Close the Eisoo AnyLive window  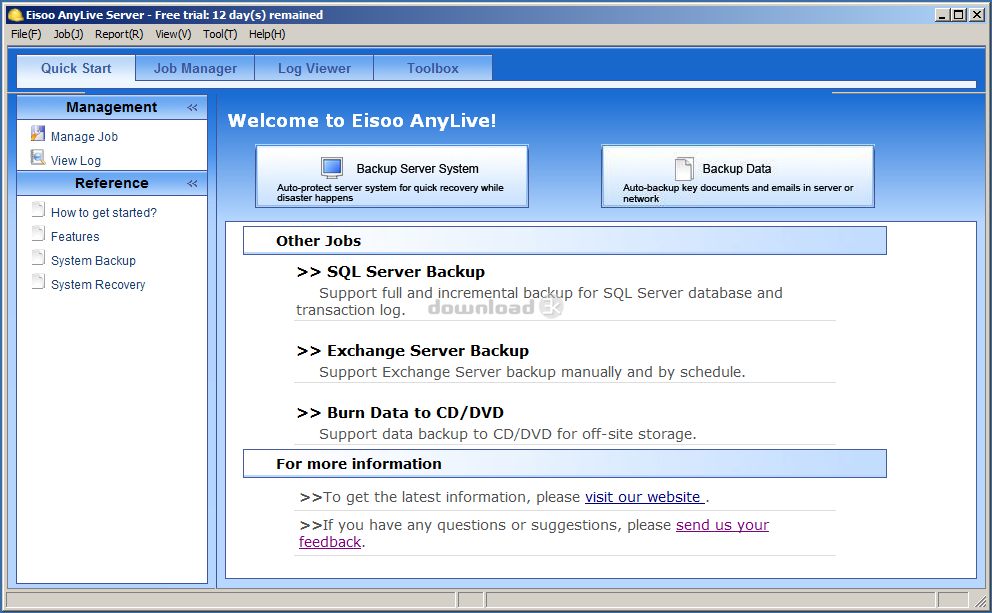977,15
